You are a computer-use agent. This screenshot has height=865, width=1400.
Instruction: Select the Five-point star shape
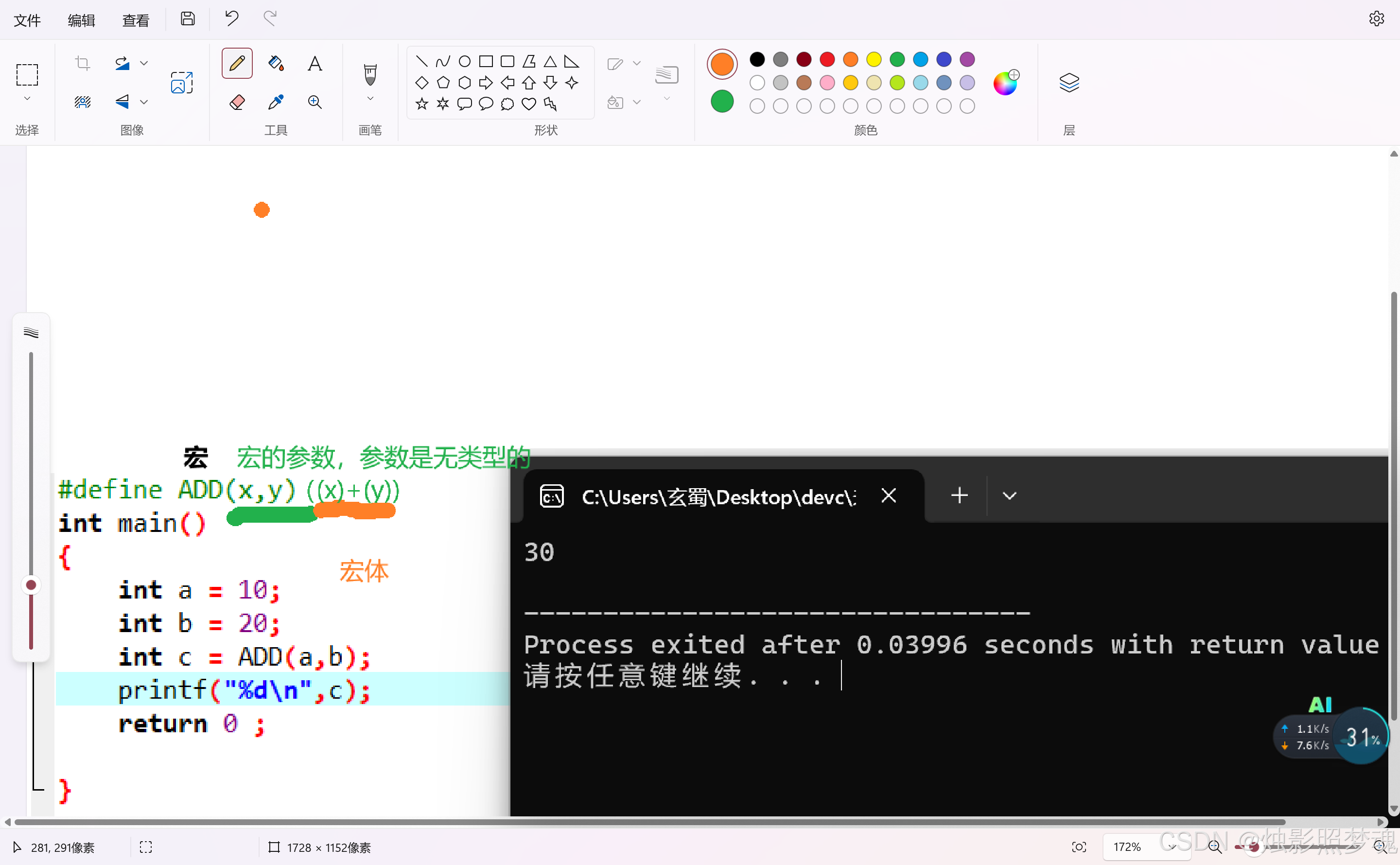pyautogui.click(x=421, y=104)
